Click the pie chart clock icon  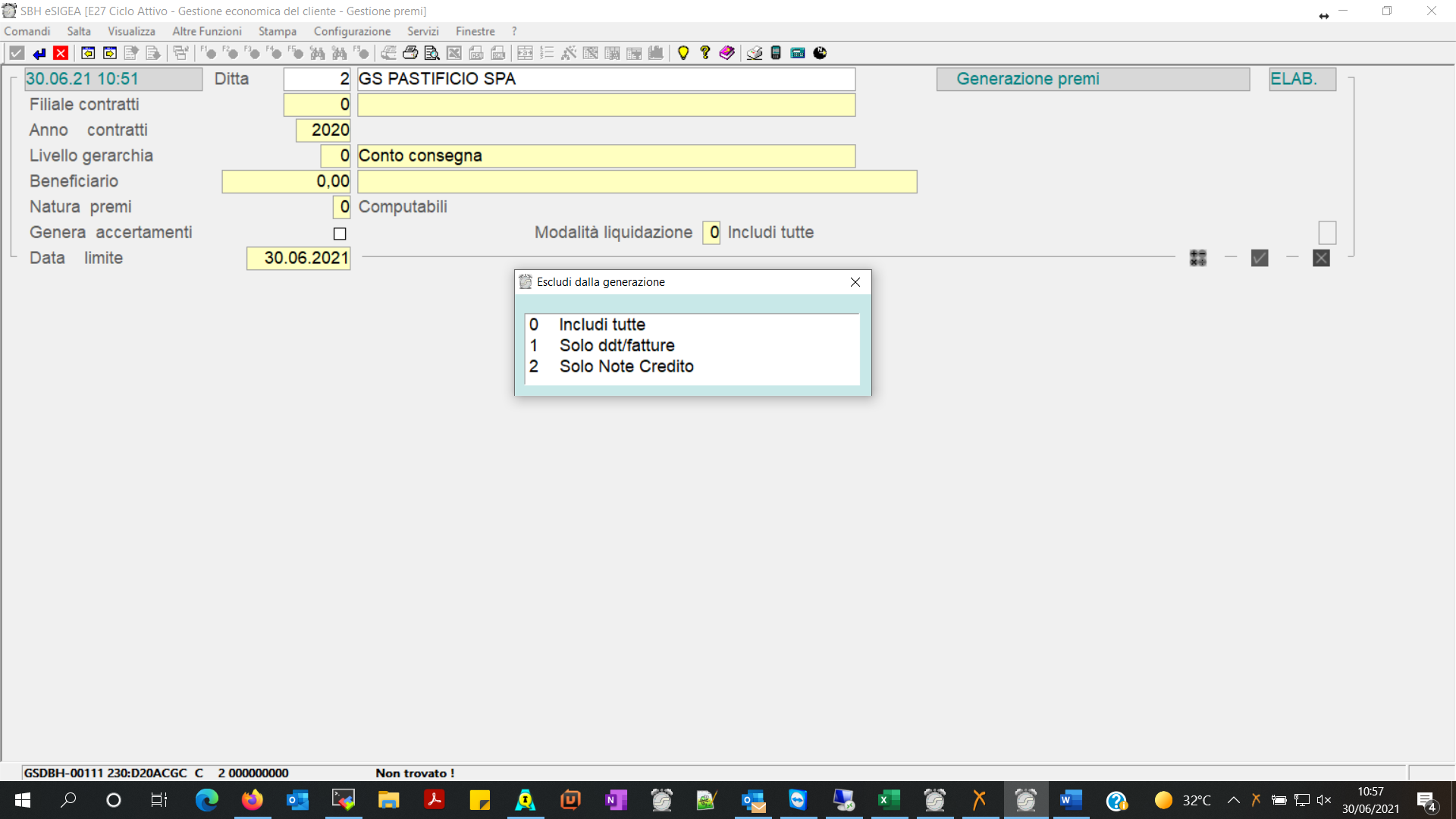click(820, 53)
